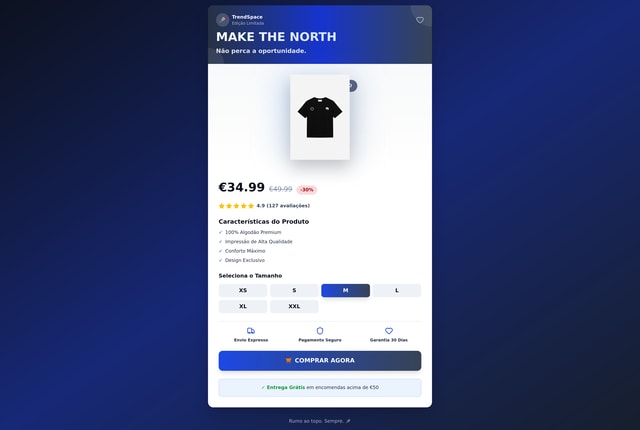Choose size XXL

tap(294, 306)
